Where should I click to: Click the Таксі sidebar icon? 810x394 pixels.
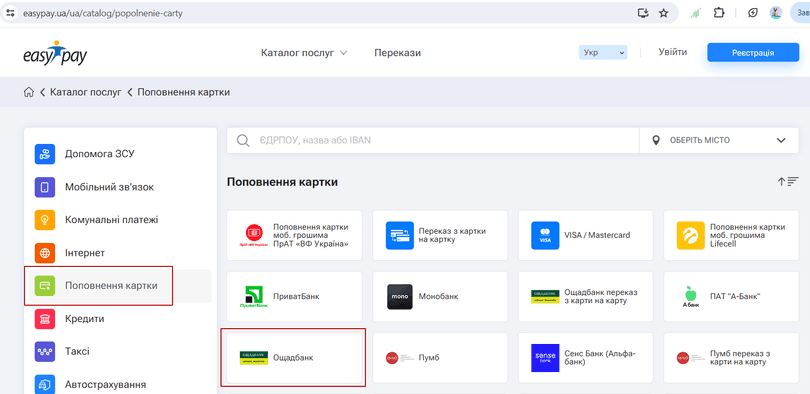[45, 352]
